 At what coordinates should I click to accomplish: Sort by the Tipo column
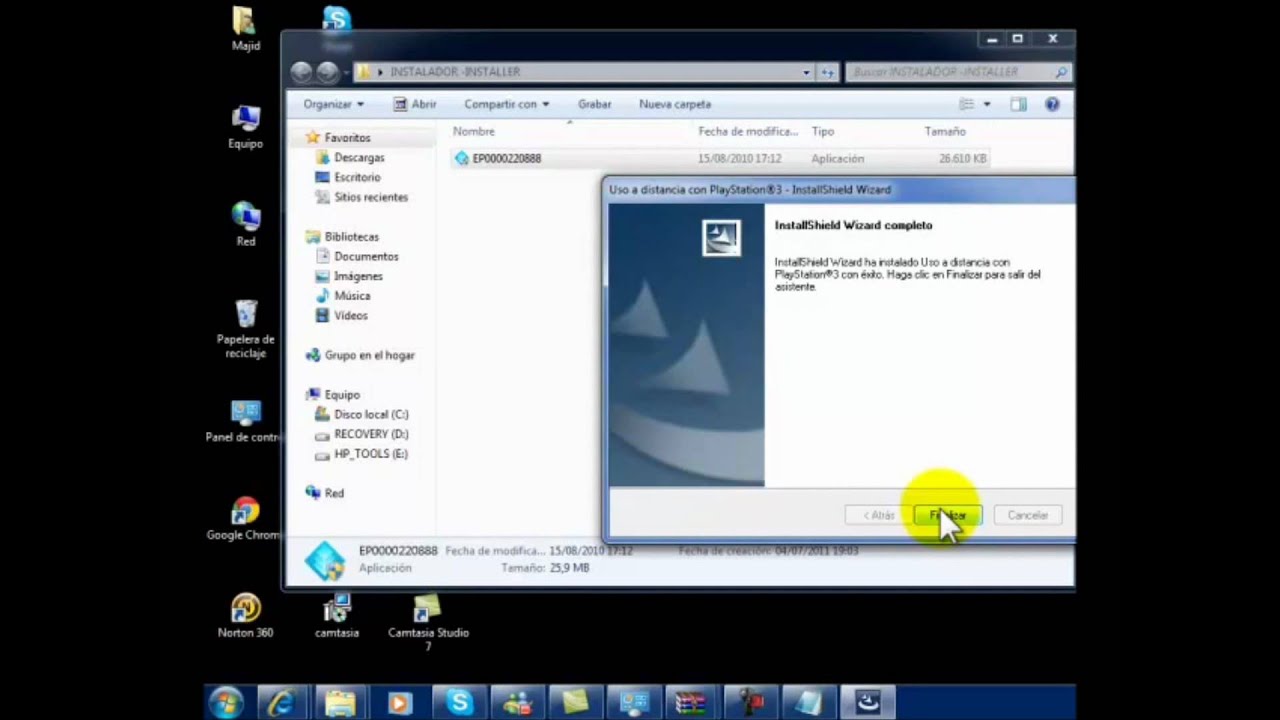(823, 132)
